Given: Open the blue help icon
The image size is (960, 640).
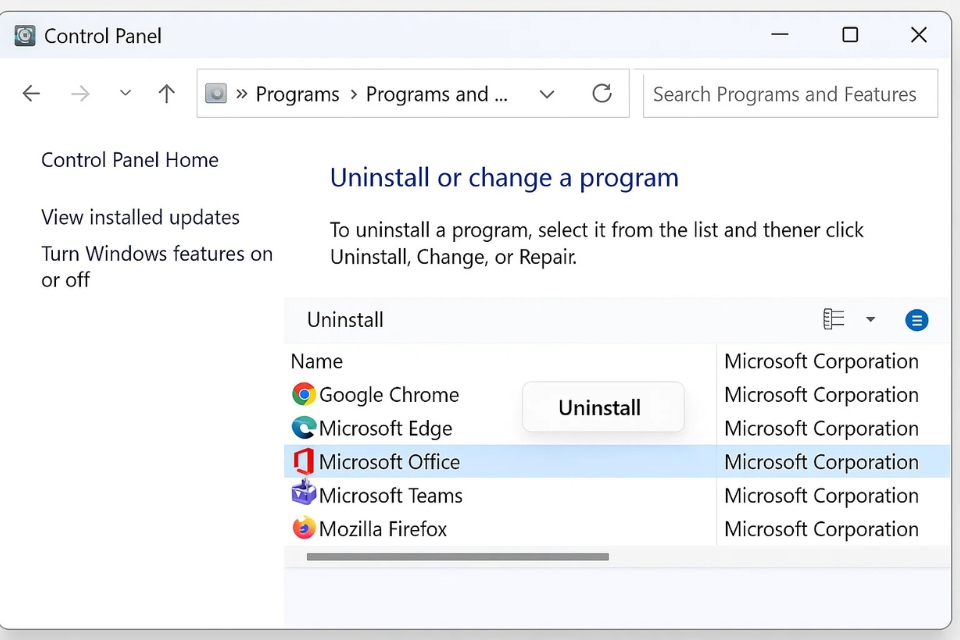Looking at the screenshot, I should tap(917, 320).
